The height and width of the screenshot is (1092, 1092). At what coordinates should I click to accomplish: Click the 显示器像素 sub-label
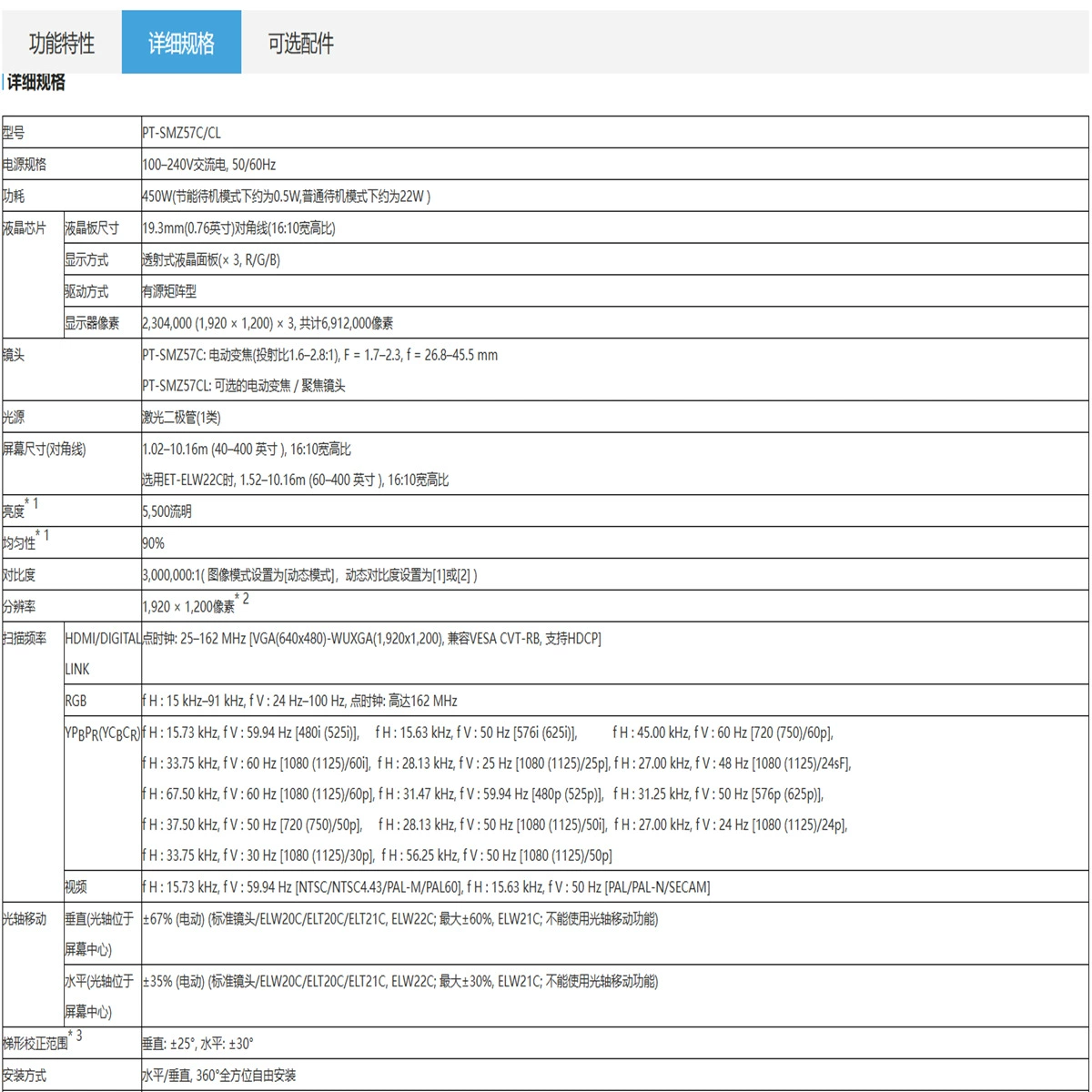click(x=92, y=324)
